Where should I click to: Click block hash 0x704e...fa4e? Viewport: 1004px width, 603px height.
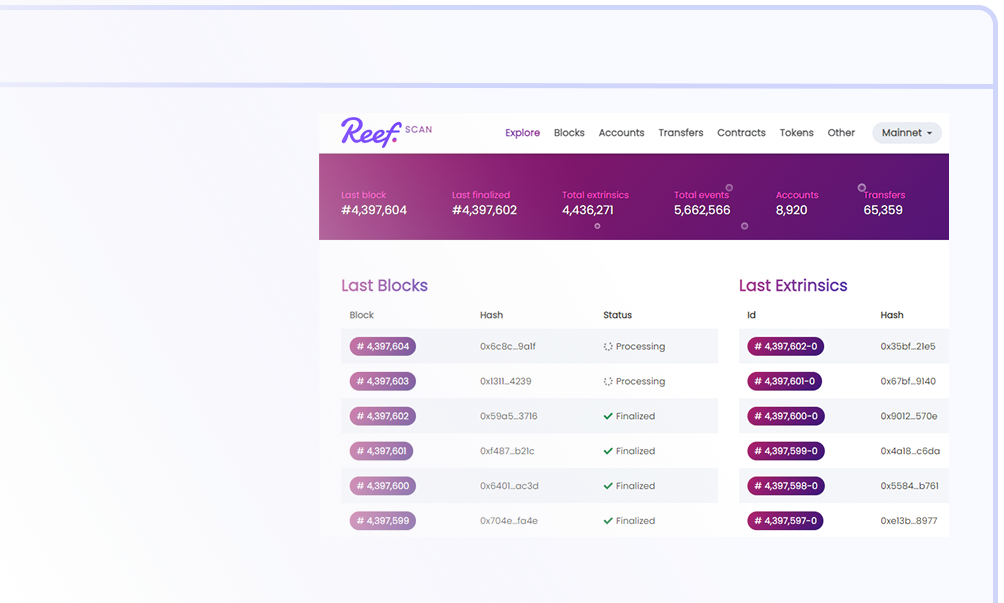tap(508, 520)
